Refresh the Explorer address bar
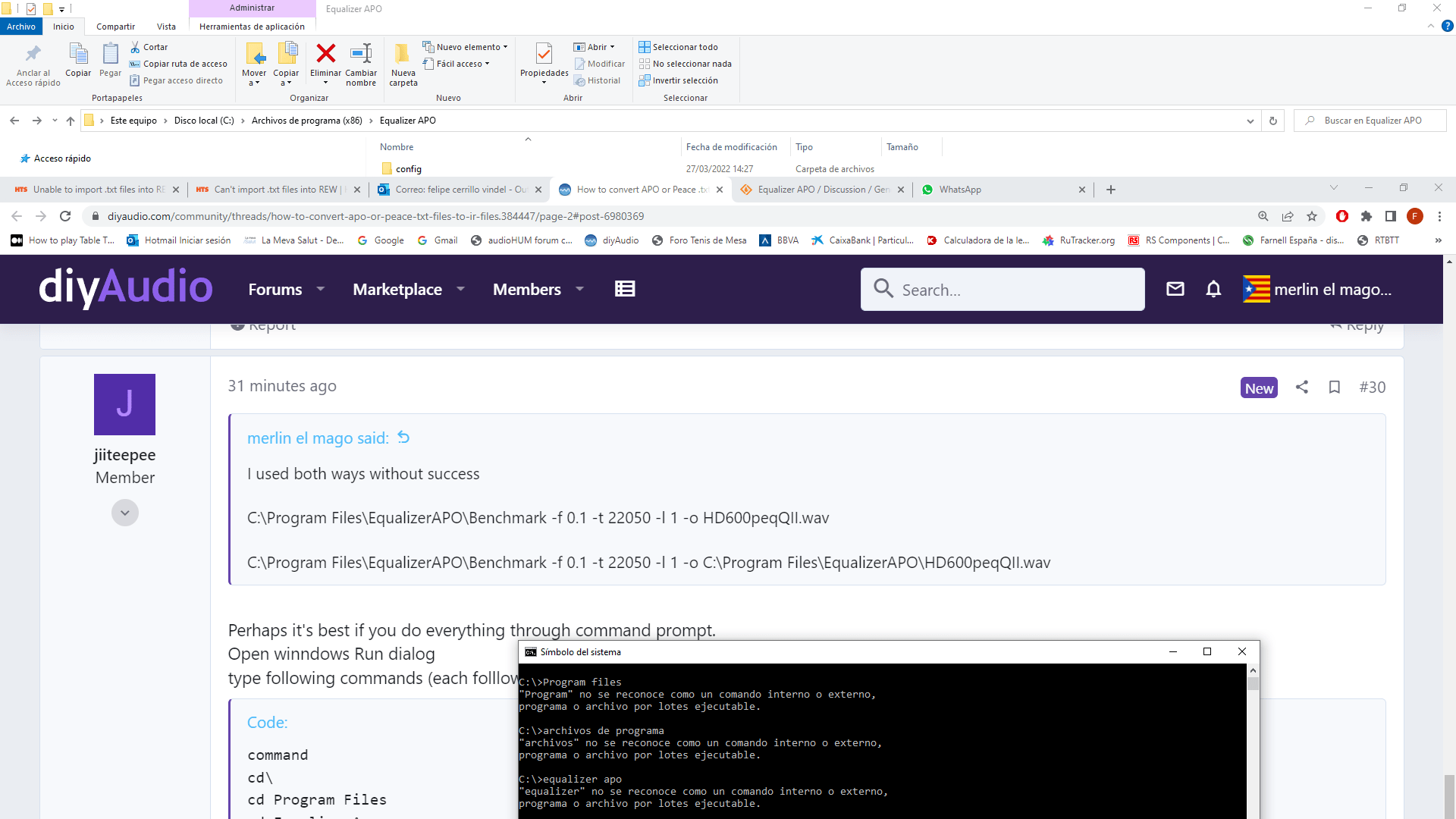Image resolution: width=1456 pixels, height=819 pixels. pos(1273,121)
